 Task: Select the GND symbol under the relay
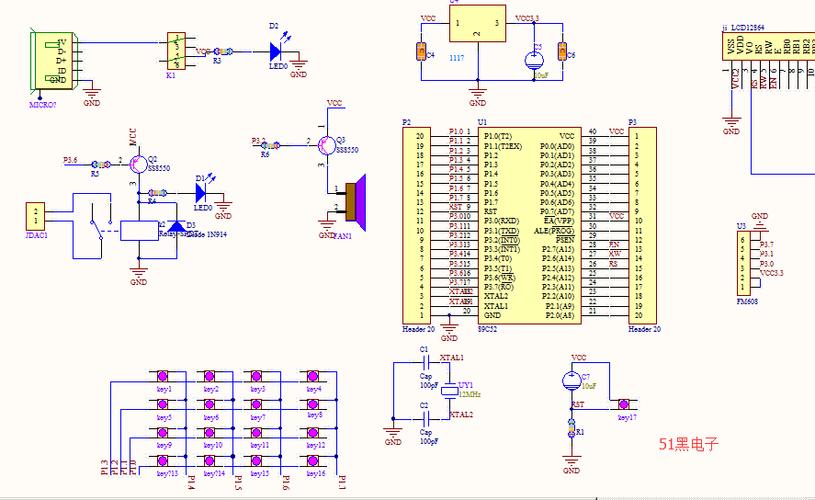tap(139, 274)
